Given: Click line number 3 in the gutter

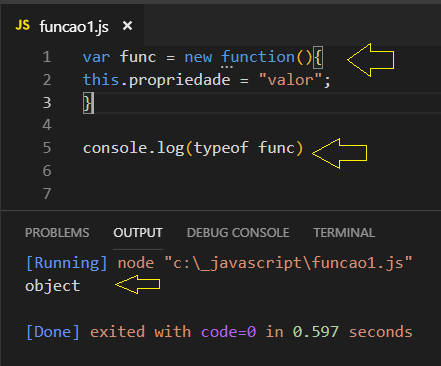Looking at the screenshot, I should coord(47,103).
